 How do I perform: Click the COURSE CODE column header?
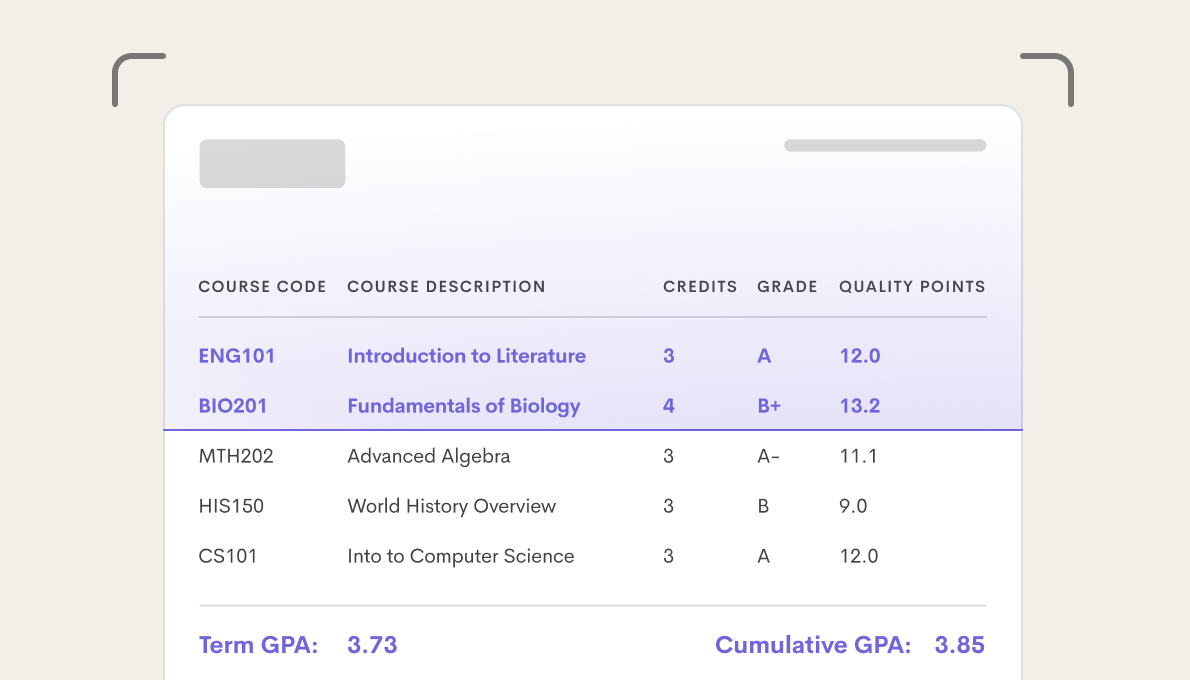point(262,287)
